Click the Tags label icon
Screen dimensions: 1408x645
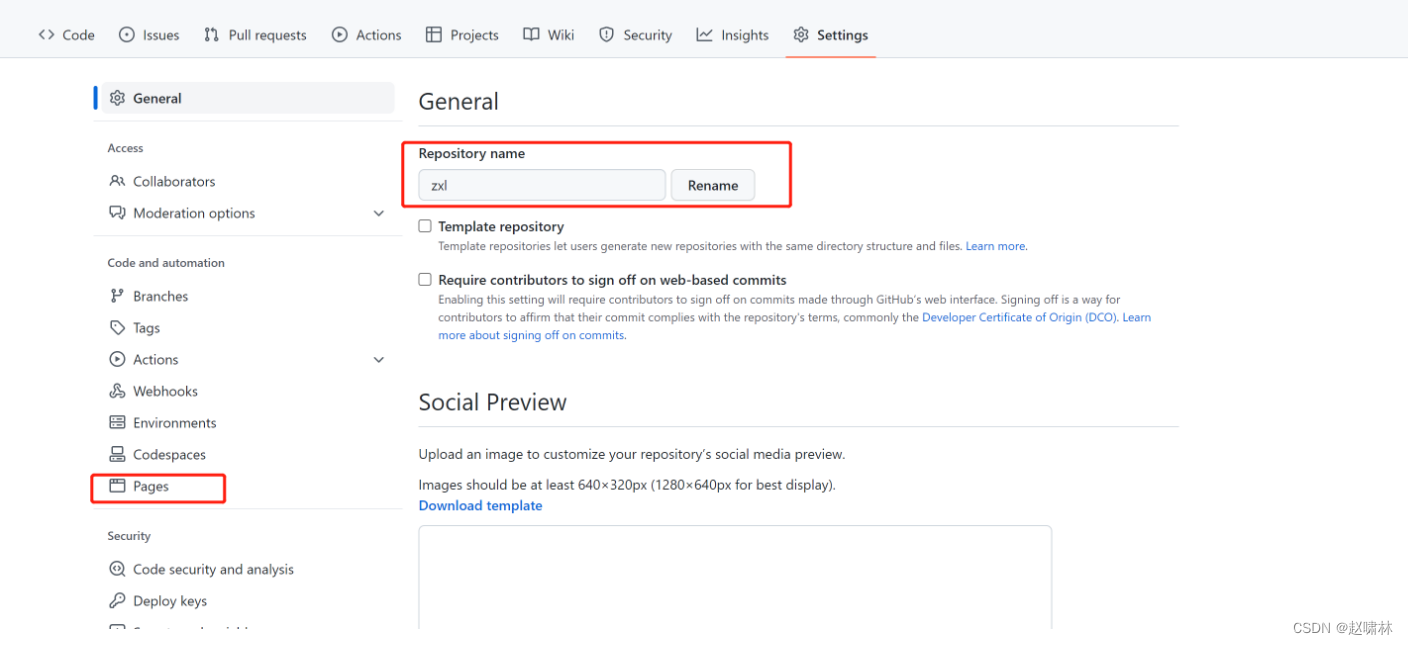[117, 328]
